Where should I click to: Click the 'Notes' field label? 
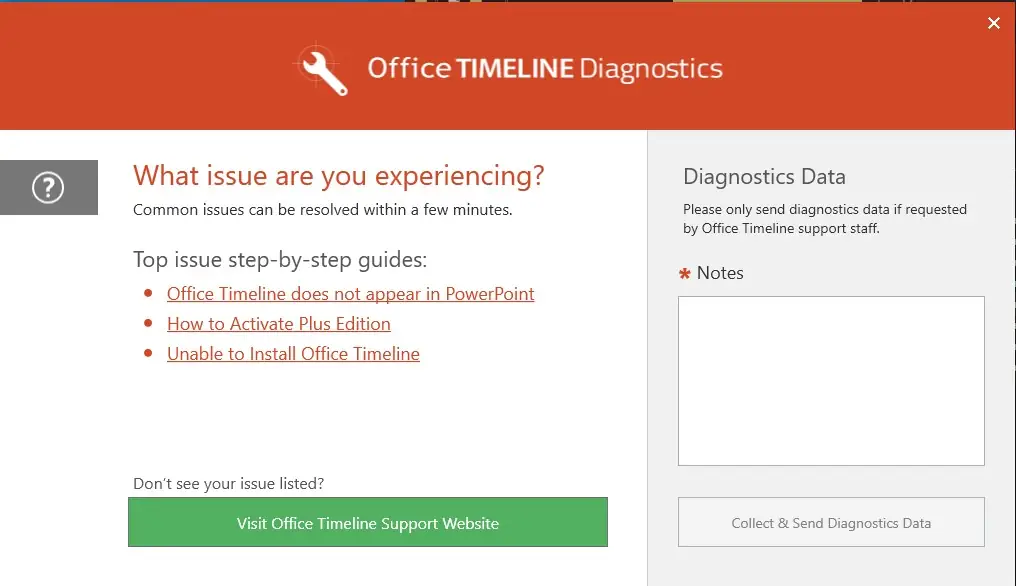[720, 273]
